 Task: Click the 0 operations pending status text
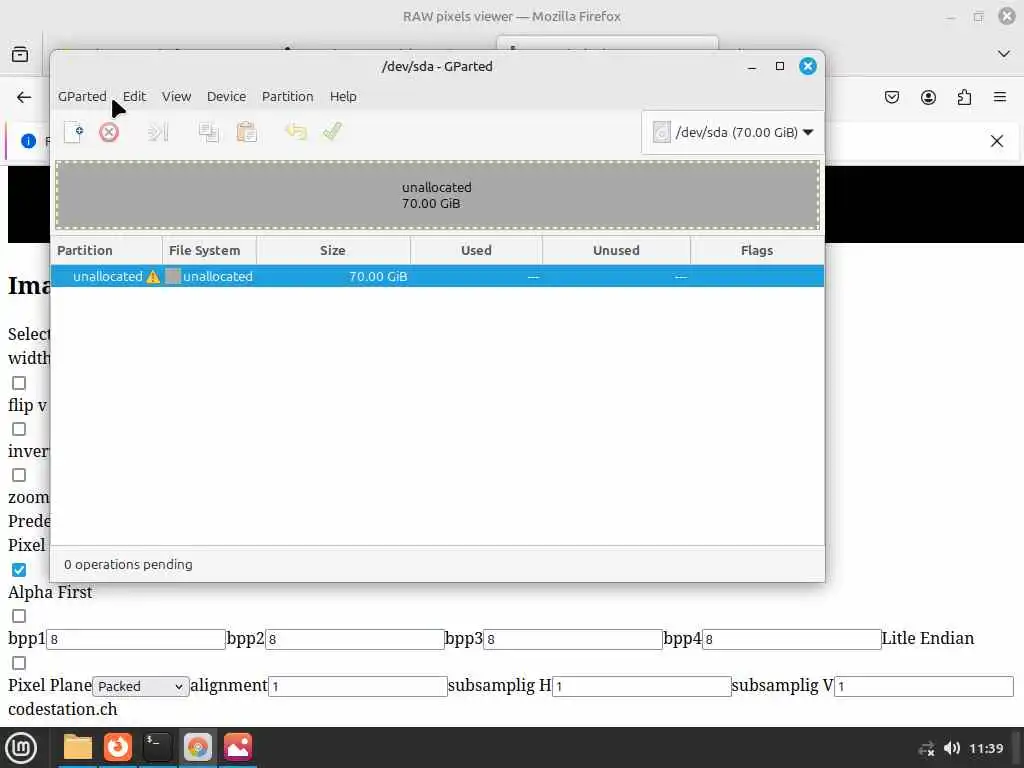[128, 564]
